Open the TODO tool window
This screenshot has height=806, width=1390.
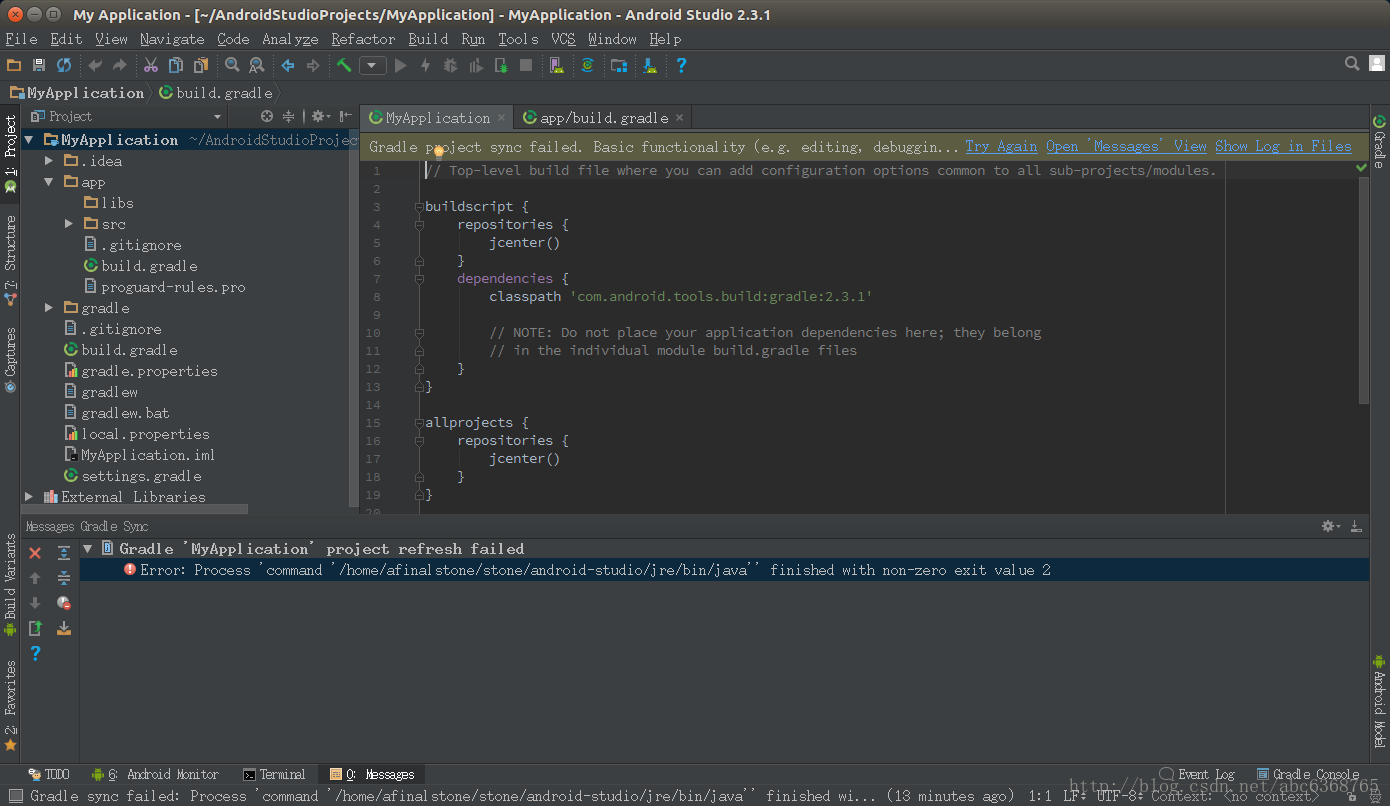coord(49,774)
